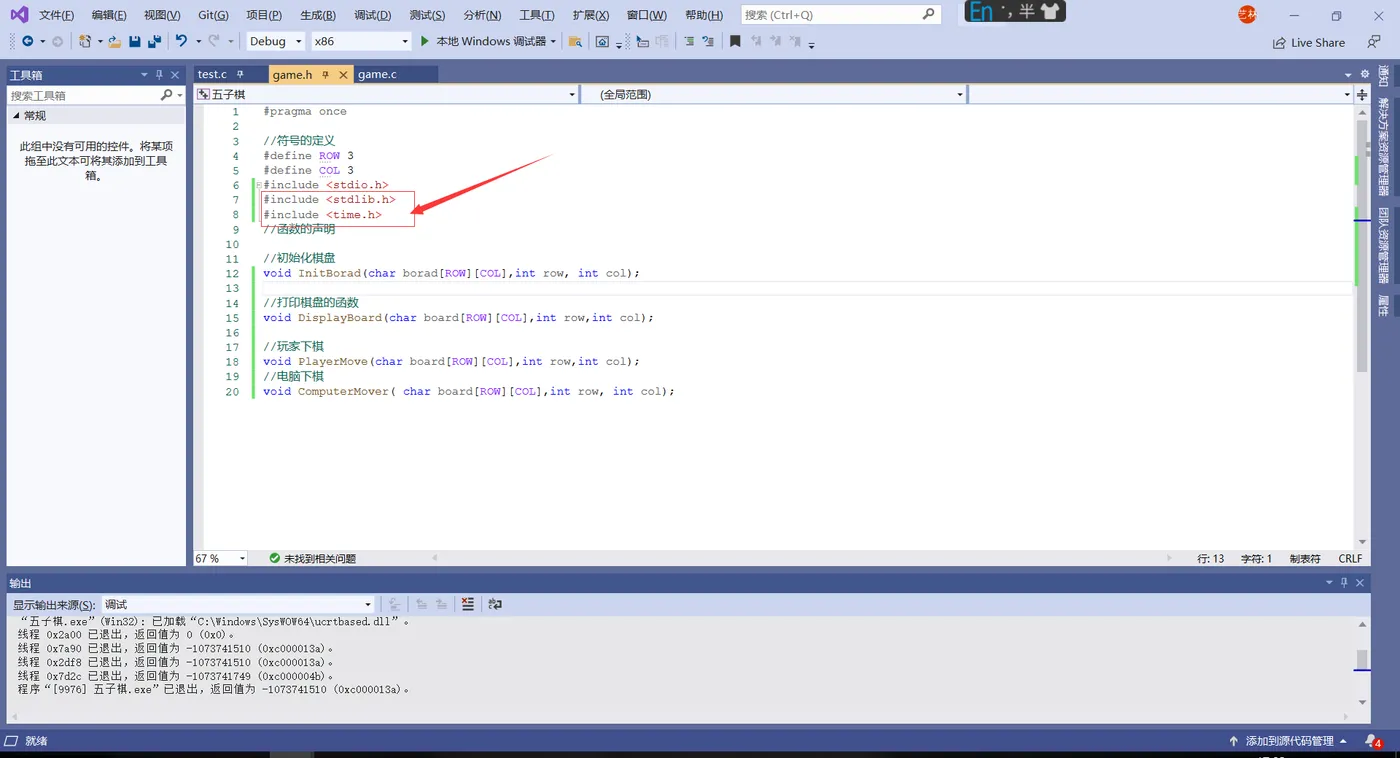Toggle auto-hide pin on 工具箱 panel
This screenshot has height=758, width=1400.
[x=159, y=75]
